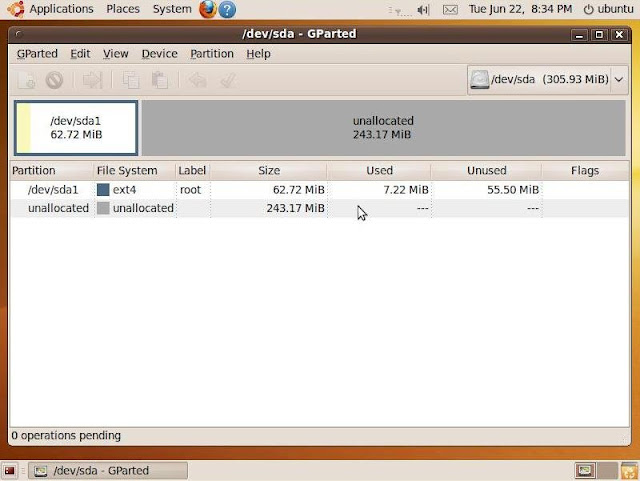Image resolution: width=640 pixels, height=481 pixels.
Task: Click the 55.50 MiB unused cell
Action: coord(513,190)
